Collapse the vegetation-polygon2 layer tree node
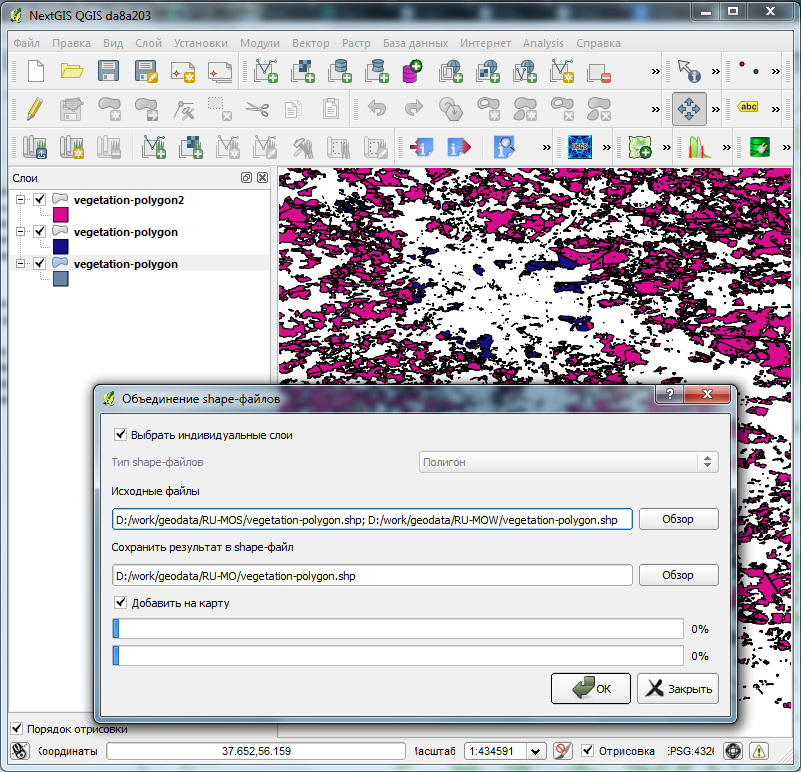The width and height of the screenshot is (801, 772). pos(19,200)
